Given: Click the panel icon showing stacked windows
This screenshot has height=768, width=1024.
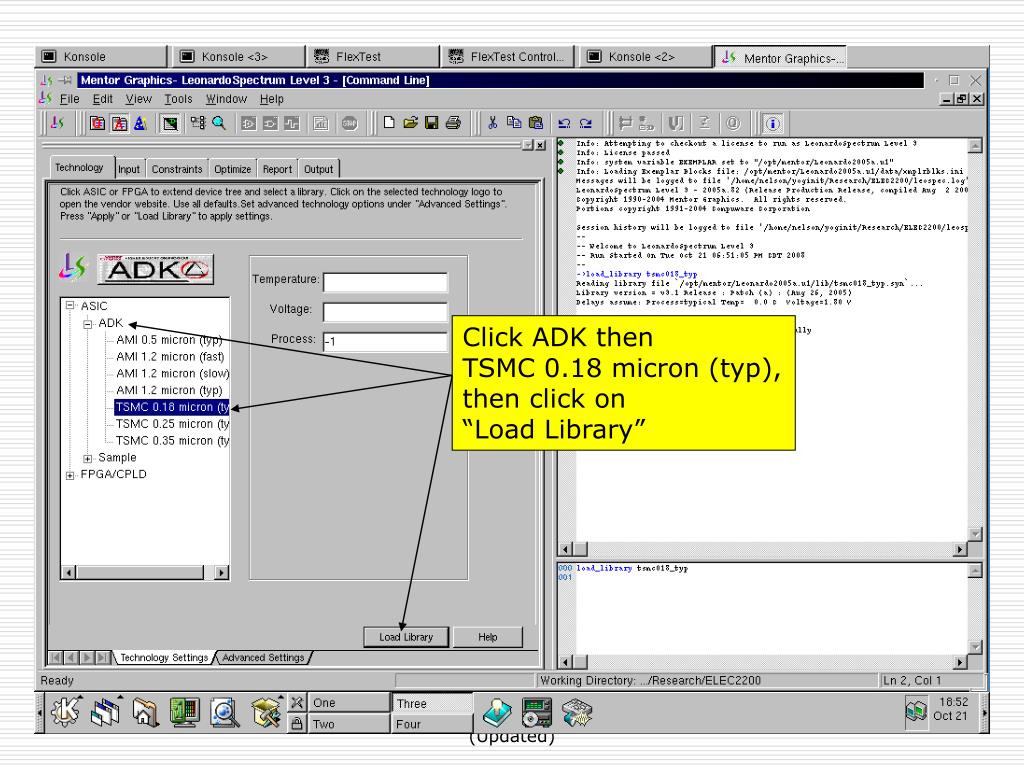Looking at the screenshot, I should (105, 712).
